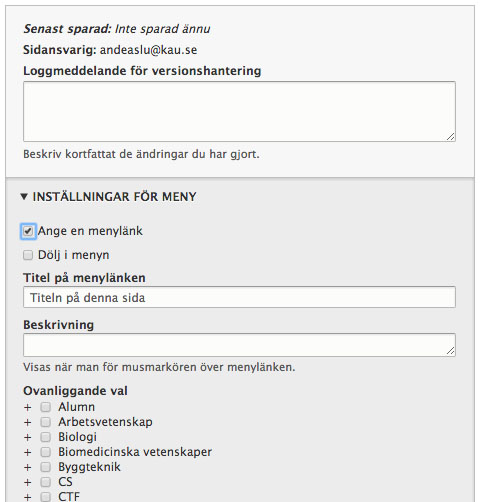This screenshot has height=502, width=482.
Task: Enable Dölj i menyn checkbox
Action: tap(28, 255)
